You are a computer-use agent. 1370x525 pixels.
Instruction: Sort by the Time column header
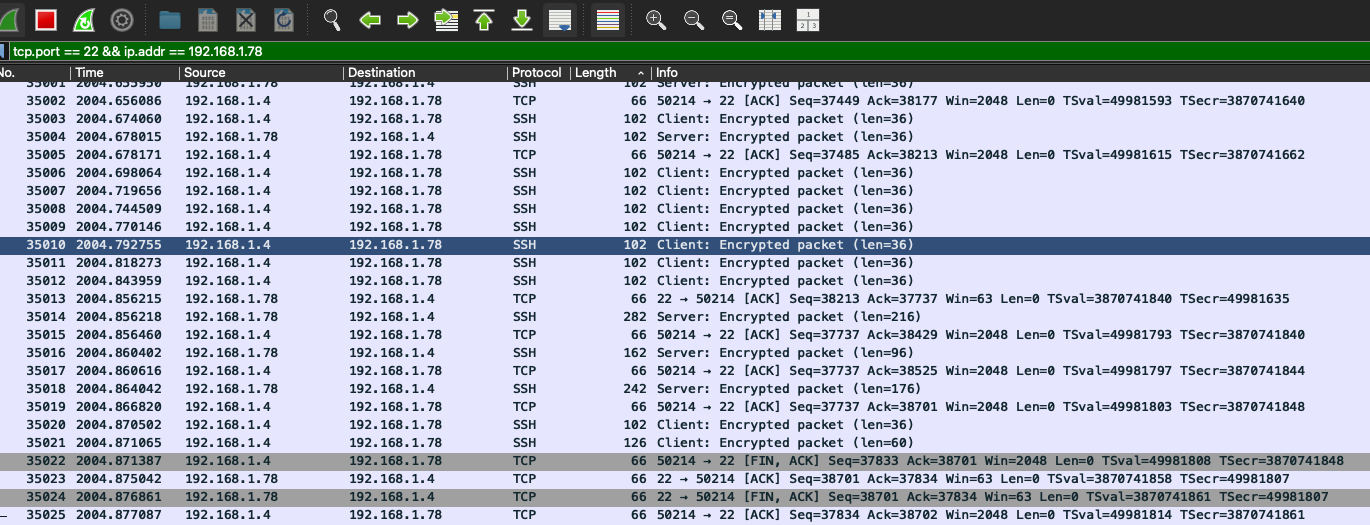tap(125, 73)
